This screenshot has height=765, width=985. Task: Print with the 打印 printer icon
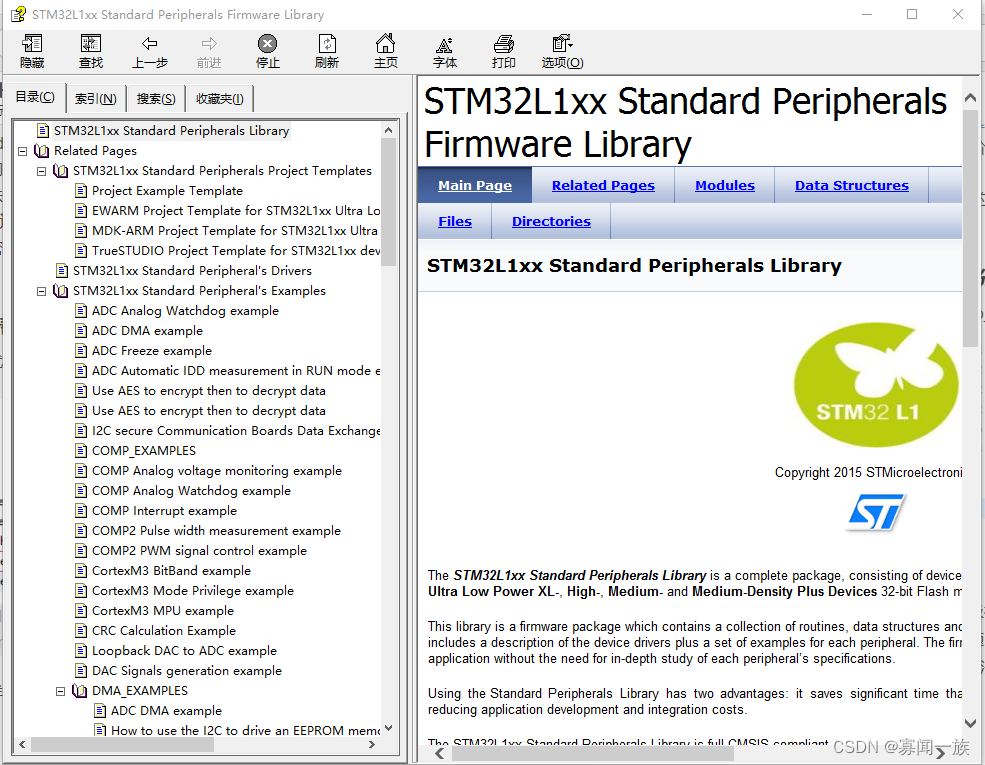(x=504, y=43)
